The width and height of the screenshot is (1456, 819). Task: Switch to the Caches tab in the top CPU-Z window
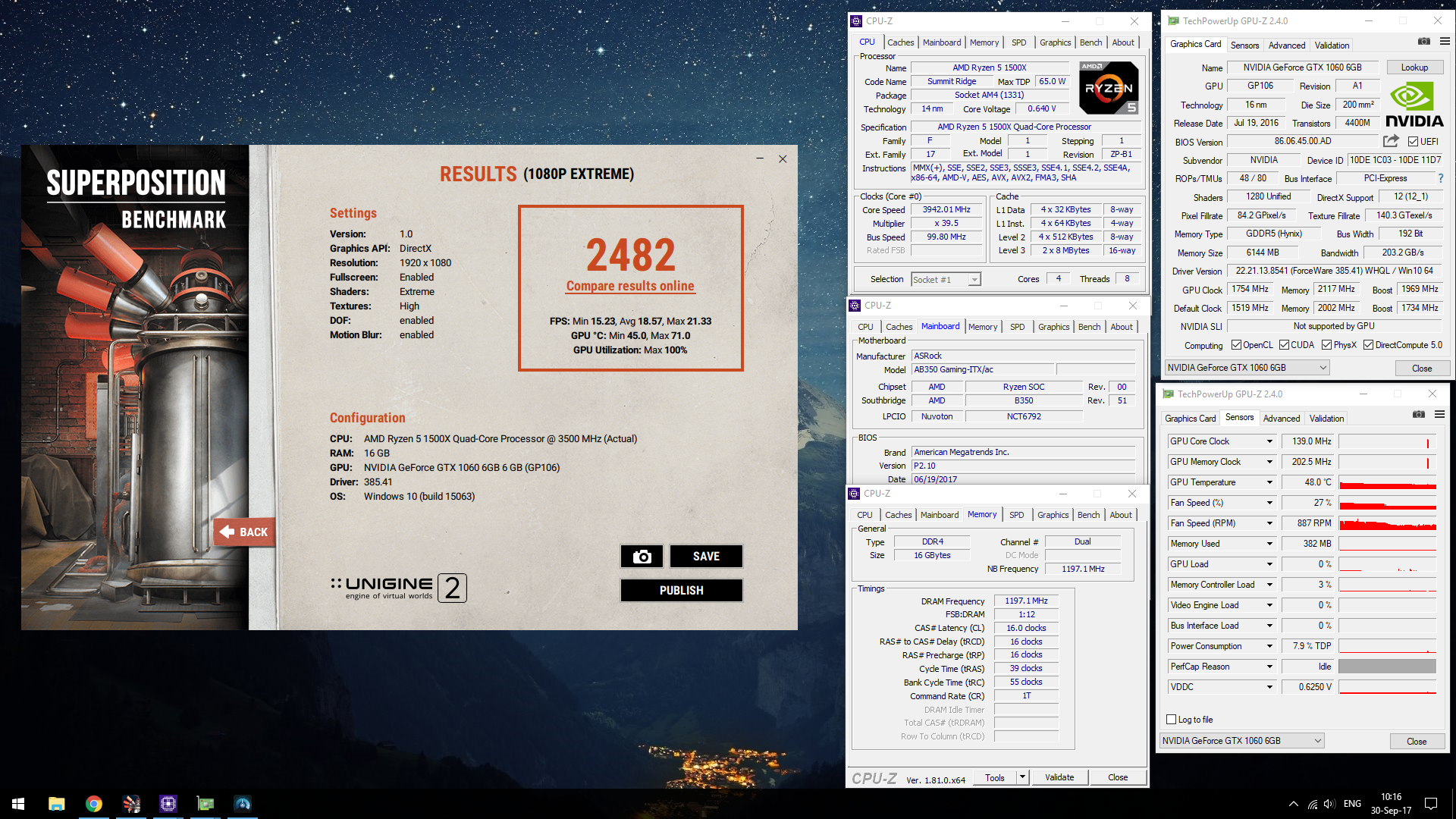point(900,42)
